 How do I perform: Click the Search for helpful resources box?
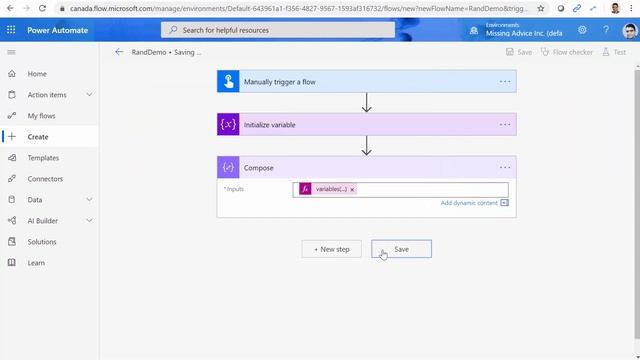[x=278, y=30]
